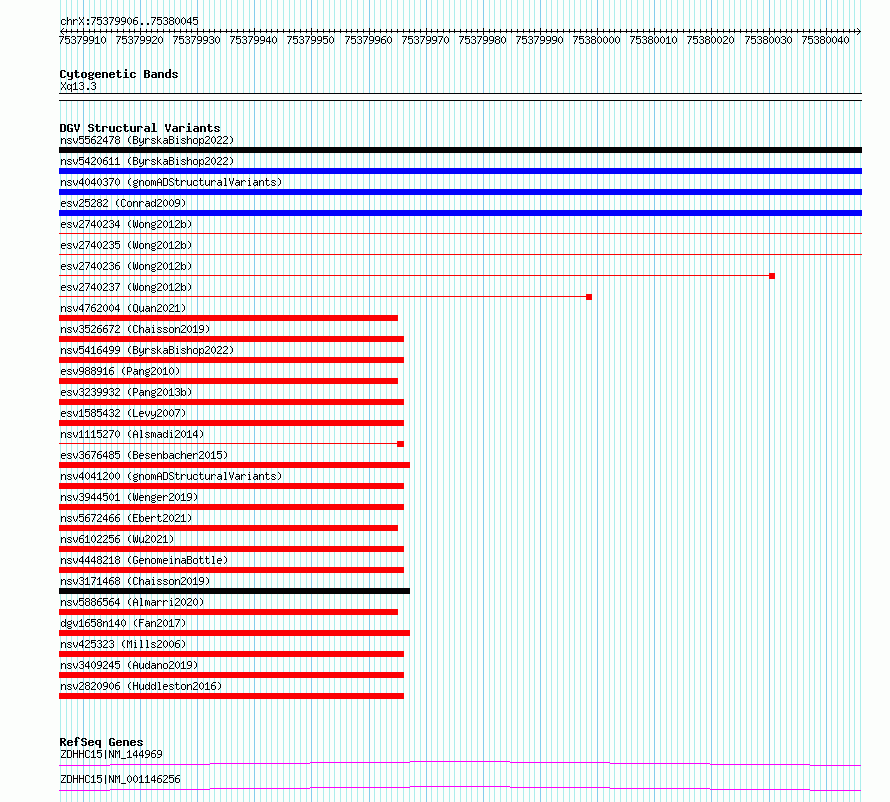Open nsv3944501 (Wenger2019) variant
Image resolution: width=890 pixels, height=802 pixels.
[129, 497]
